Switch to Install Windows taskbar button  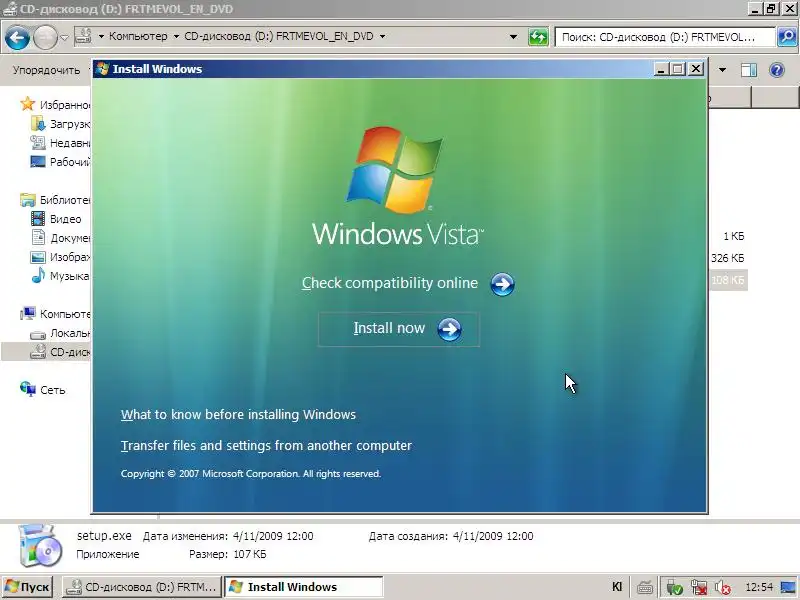click(304, 587)
